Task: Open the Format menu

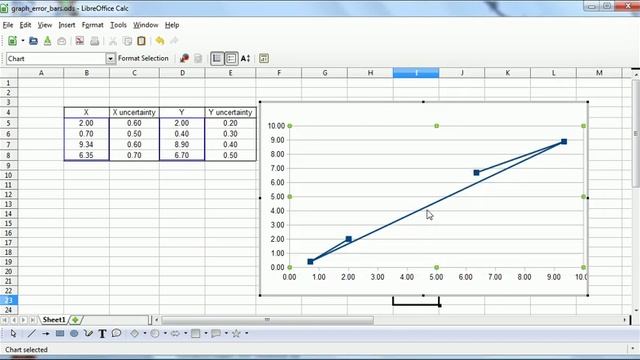Action: 92,25
